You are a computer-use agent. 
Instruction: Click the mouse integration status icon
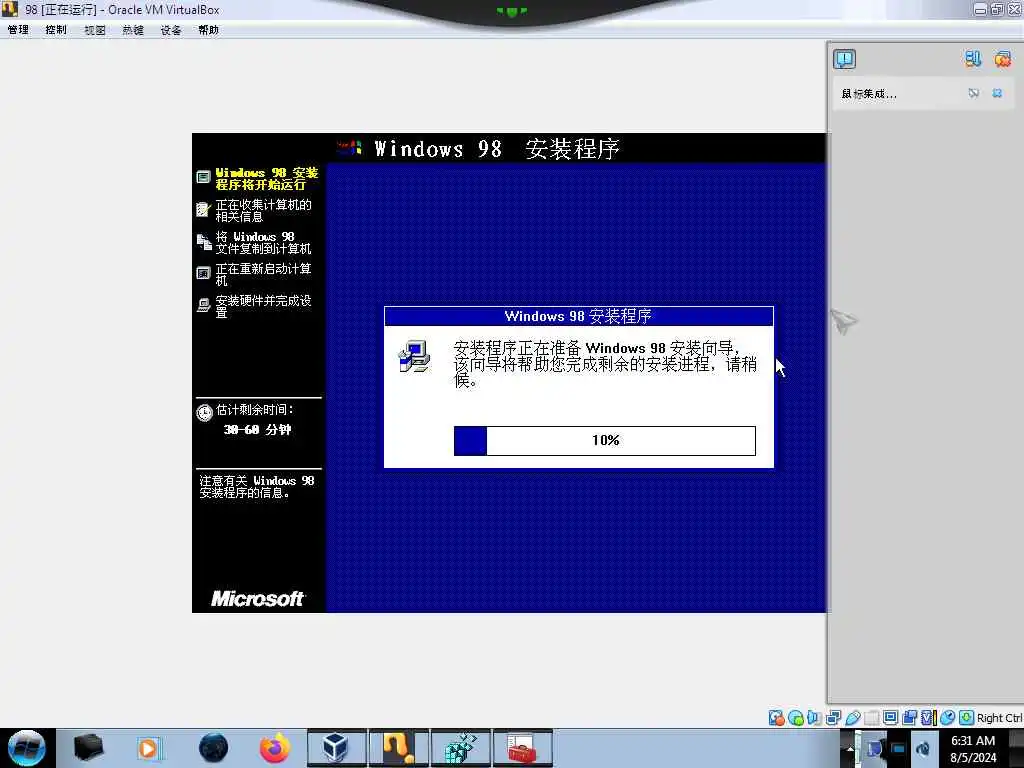[947, 718]
